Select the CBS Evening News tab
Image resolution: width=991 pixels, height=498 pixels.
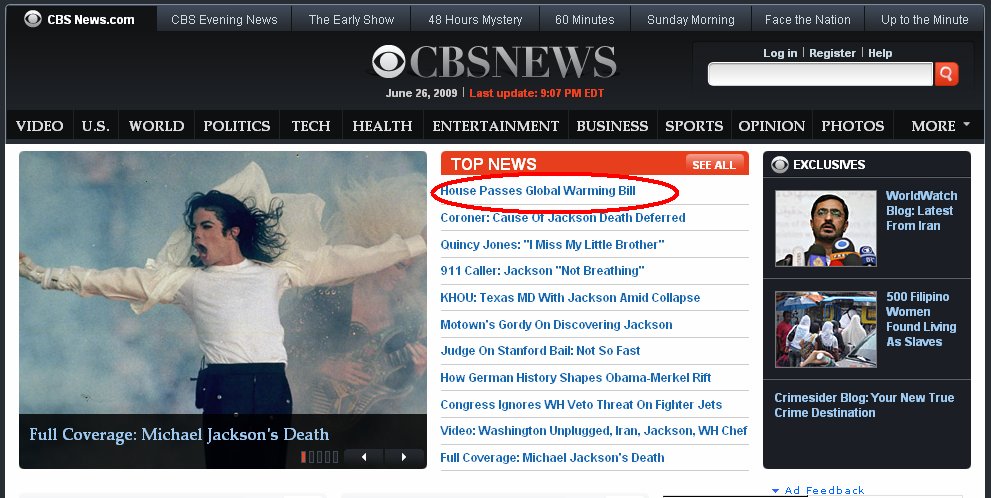[x=224, y=20]
